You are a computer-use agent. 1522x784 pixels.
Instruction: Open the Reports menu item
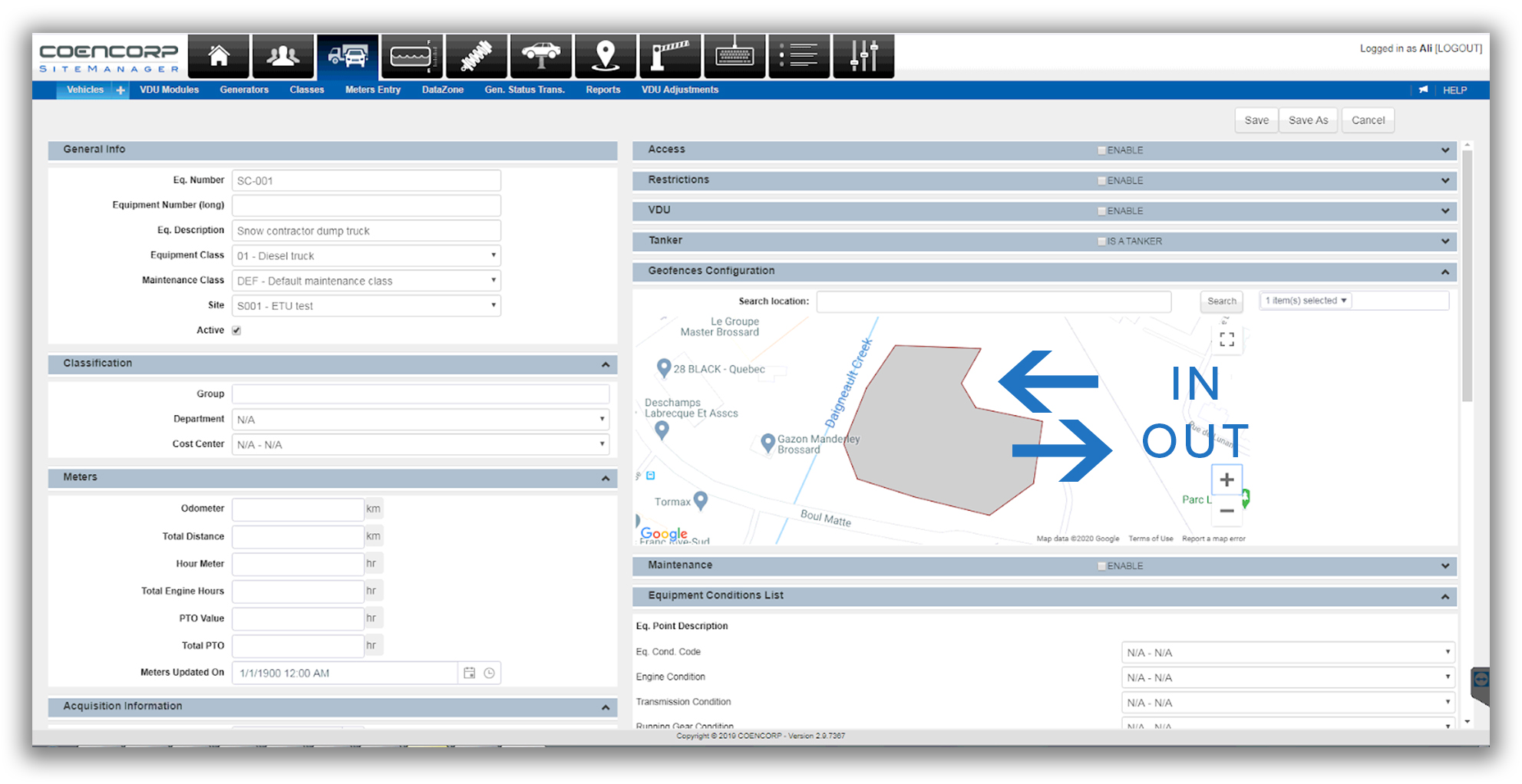click(603, 90)
